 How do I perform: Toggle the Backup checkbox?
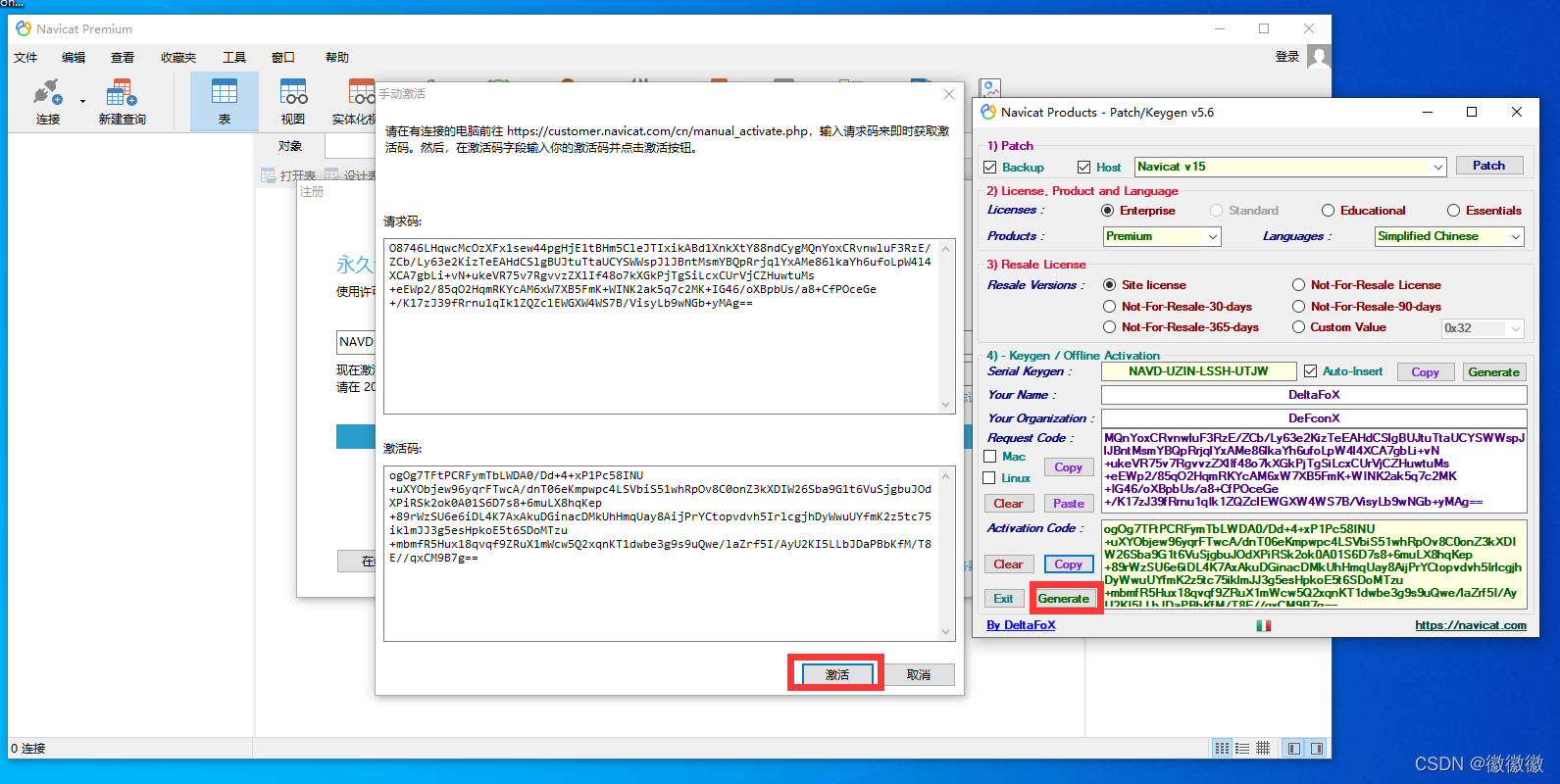[990, 168]
